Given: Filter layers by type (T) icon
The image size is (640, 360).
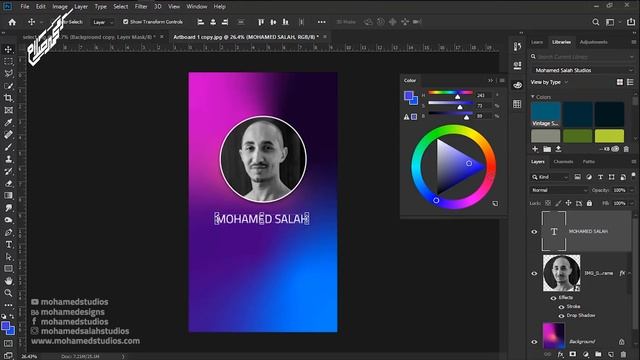Looking at the screenshot, I should pyautogui.click(x=600, y=177).
